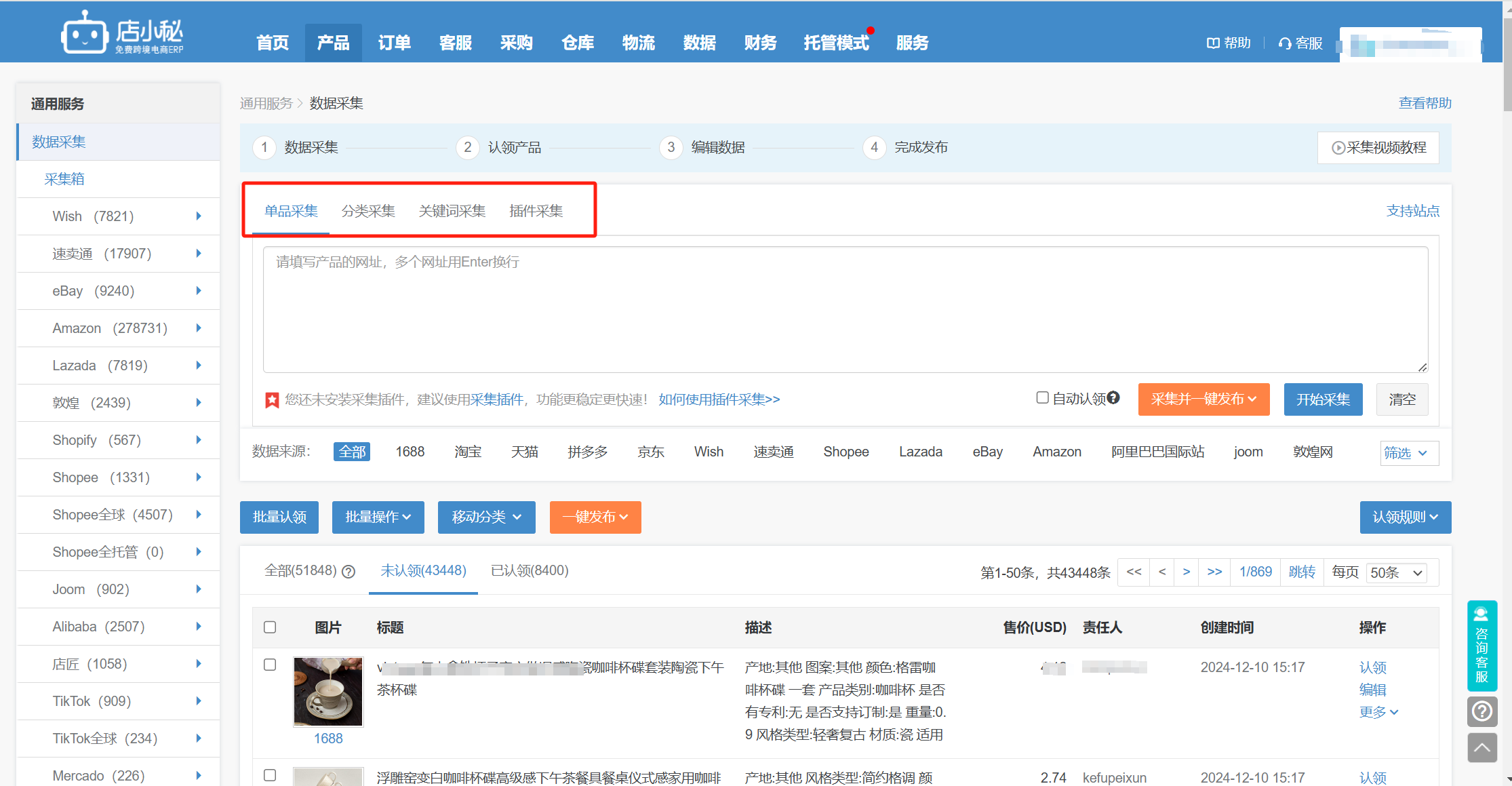Click 认领 for the first product
Screen dimensions: 1512x786
[1373, 667]
